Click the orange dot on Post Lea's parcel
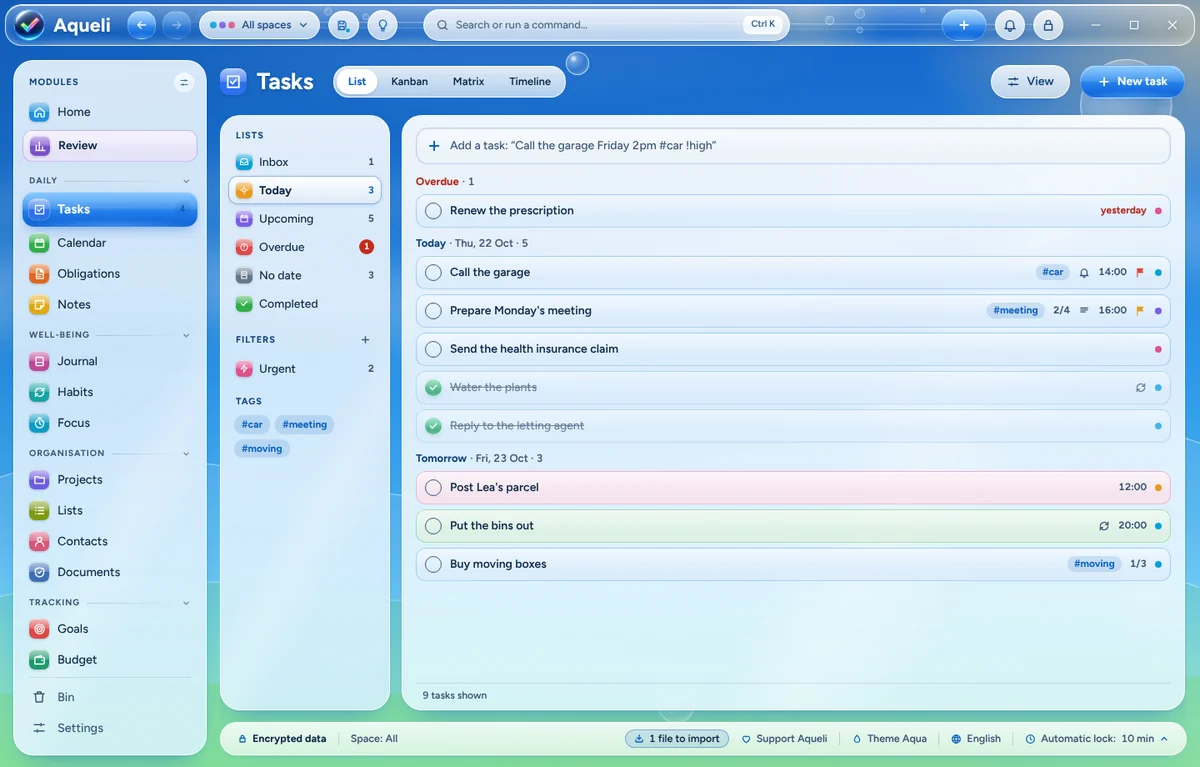 (x=1158, y=488)
